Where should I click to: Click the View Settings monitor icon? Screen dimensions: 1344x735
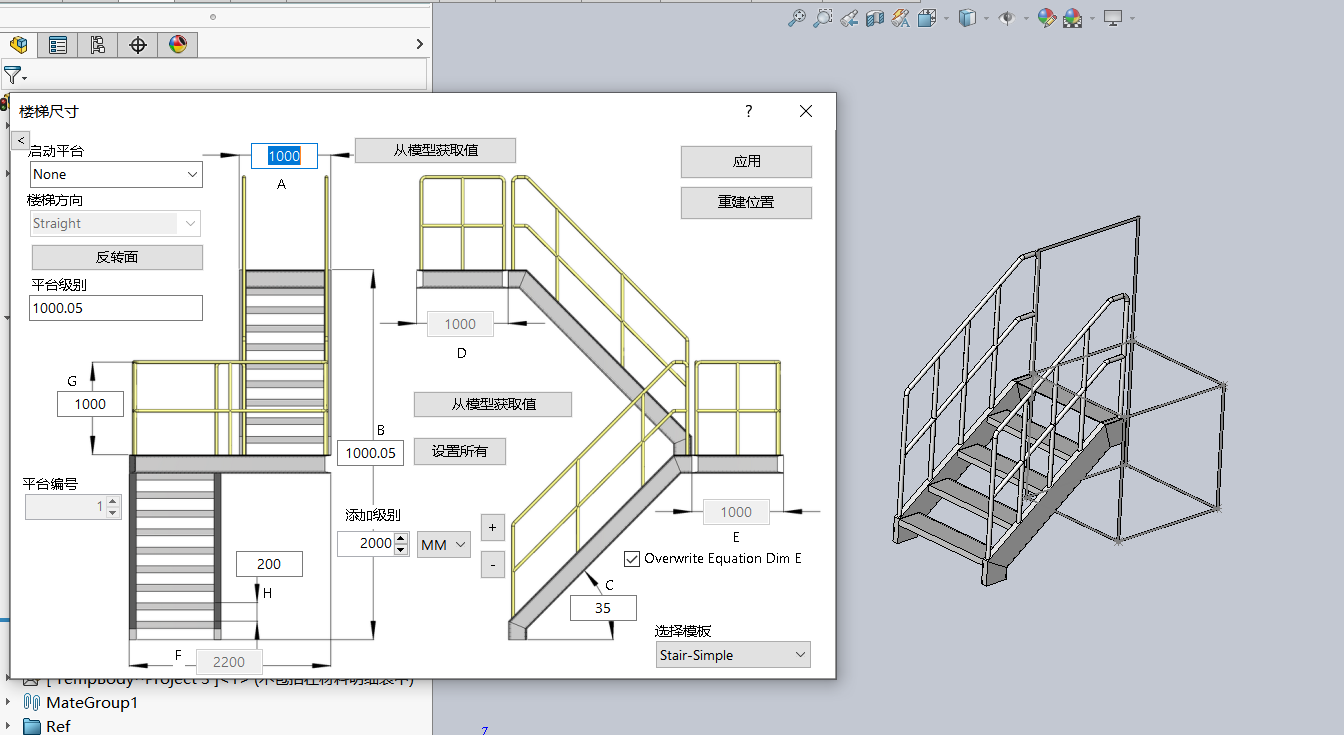[x=1113, y=18]
